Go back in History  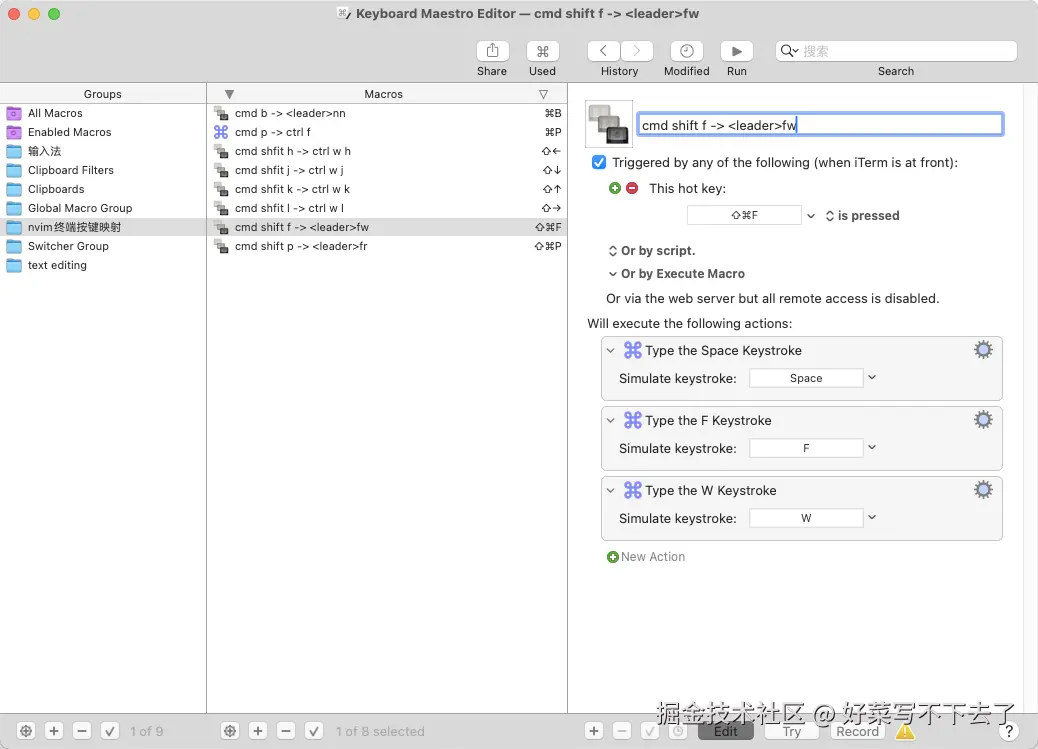pyautogui.click(x=603, y=51)
